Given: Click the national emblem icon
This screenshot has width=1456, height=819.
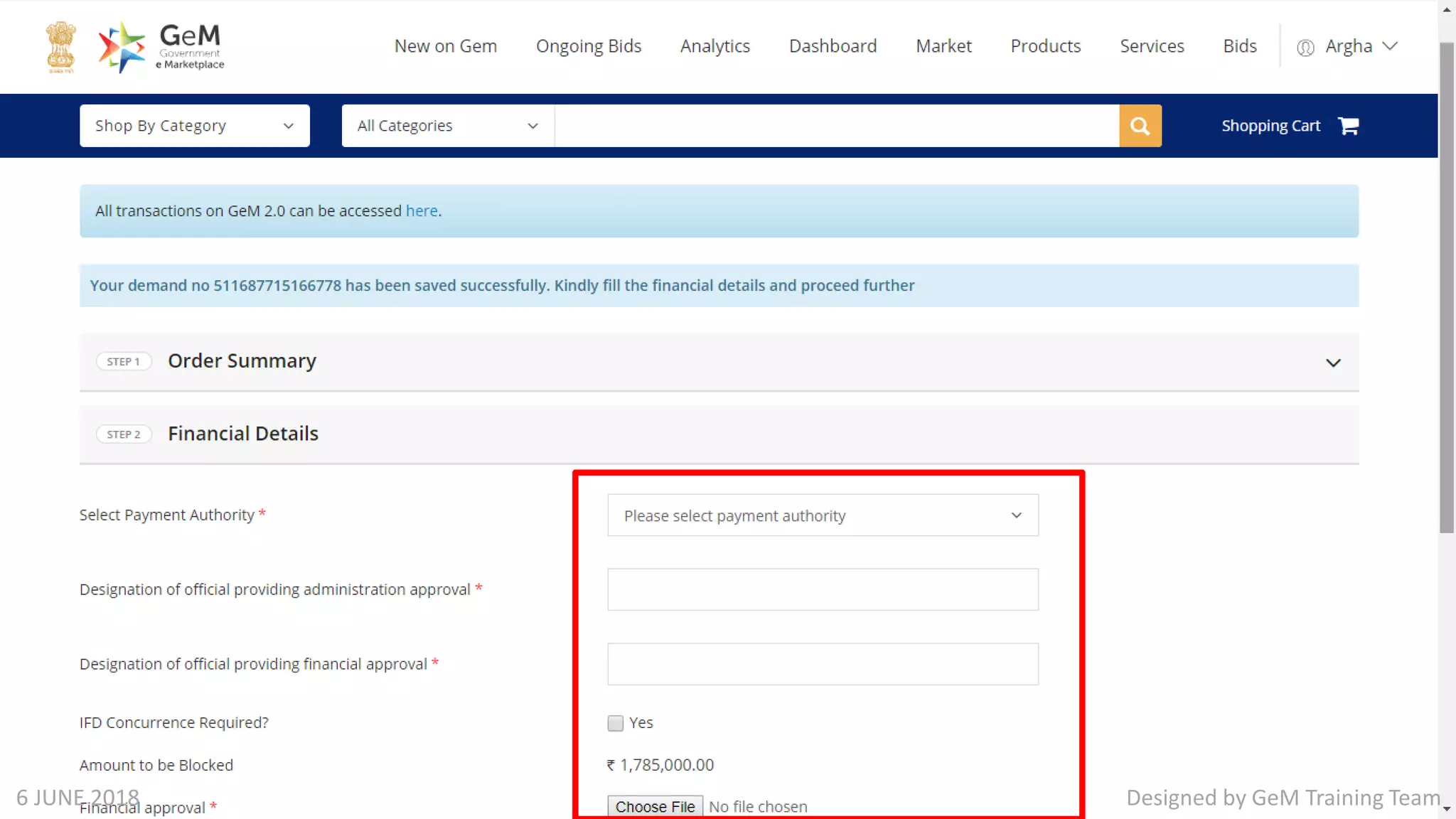Looking at the screenshot, I should pos(60,47).
